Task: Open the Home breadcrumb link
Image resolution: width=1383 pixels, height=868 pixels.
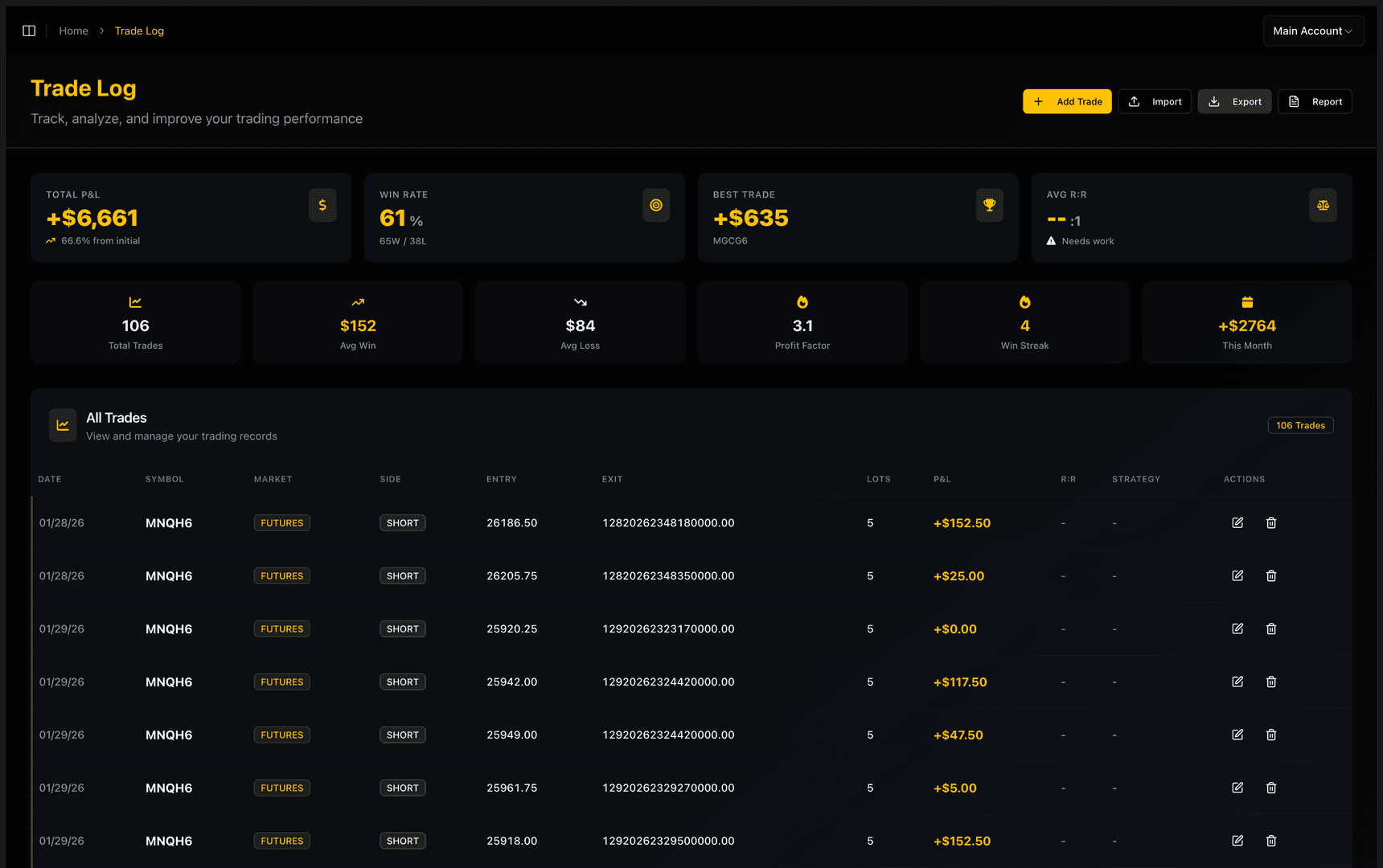Action: coord(73,31)
